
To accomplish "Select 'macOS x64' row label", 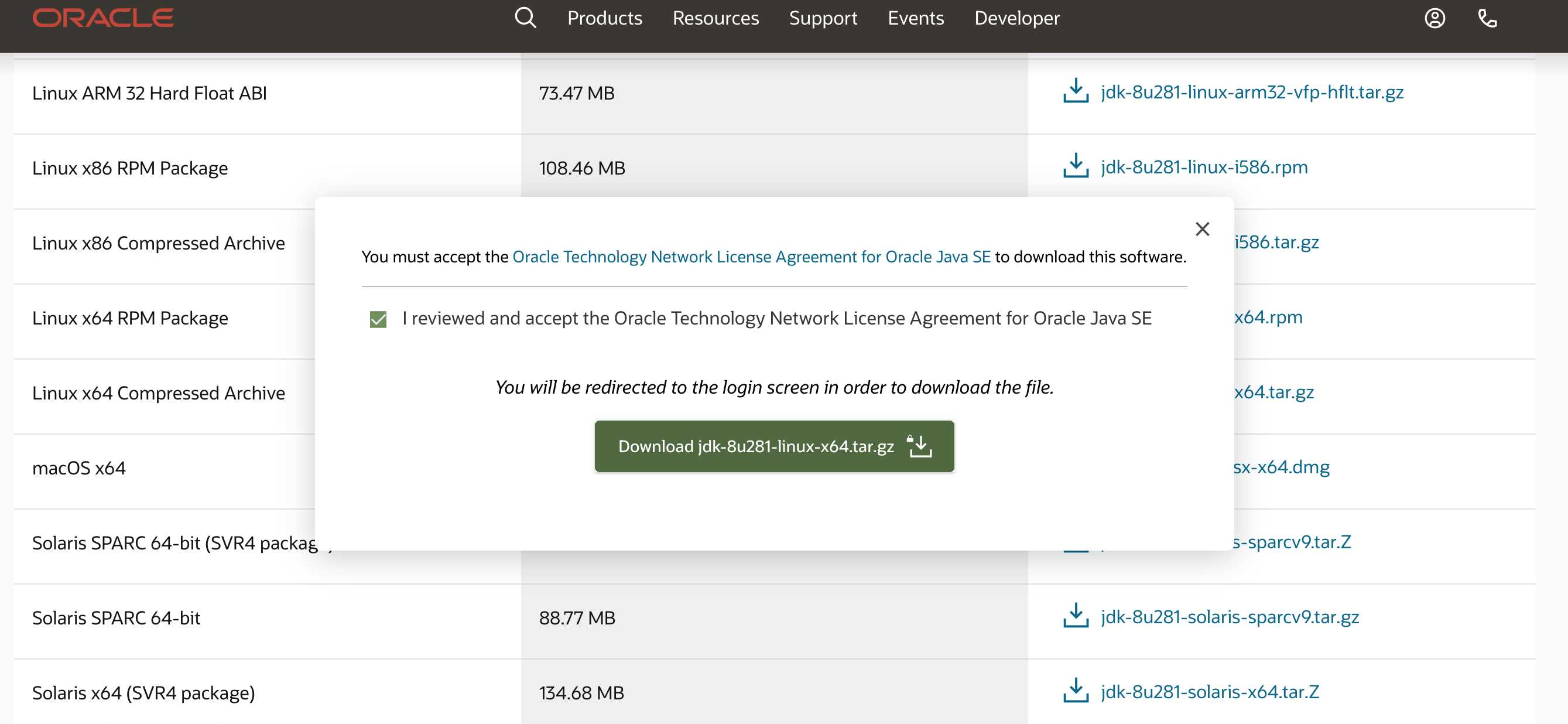I will pos(78,467).
